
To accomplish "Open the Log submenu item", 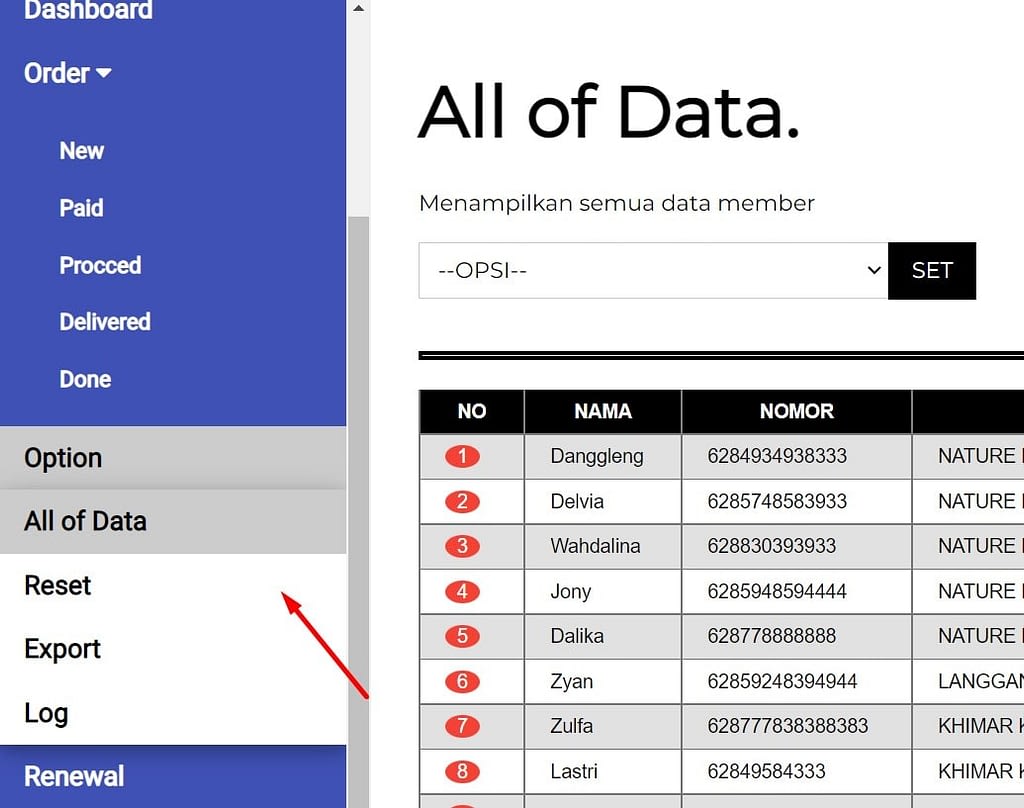I will (173, 713).
